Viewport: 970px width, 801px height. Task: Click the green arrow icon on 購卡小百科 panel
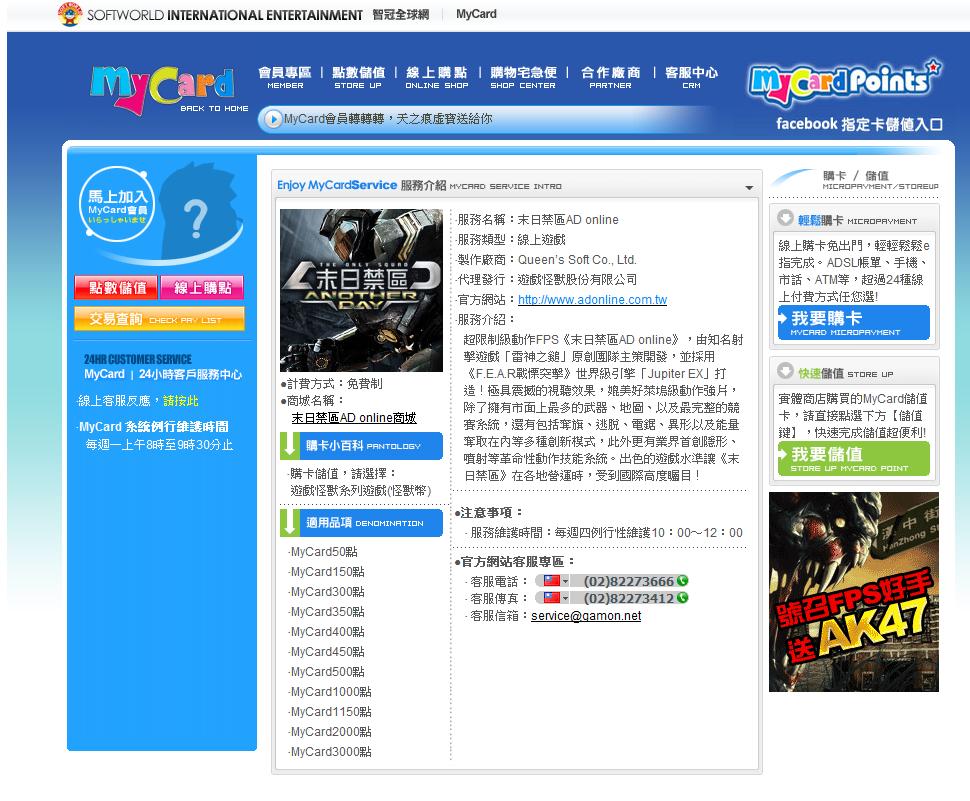pos(288,446)
